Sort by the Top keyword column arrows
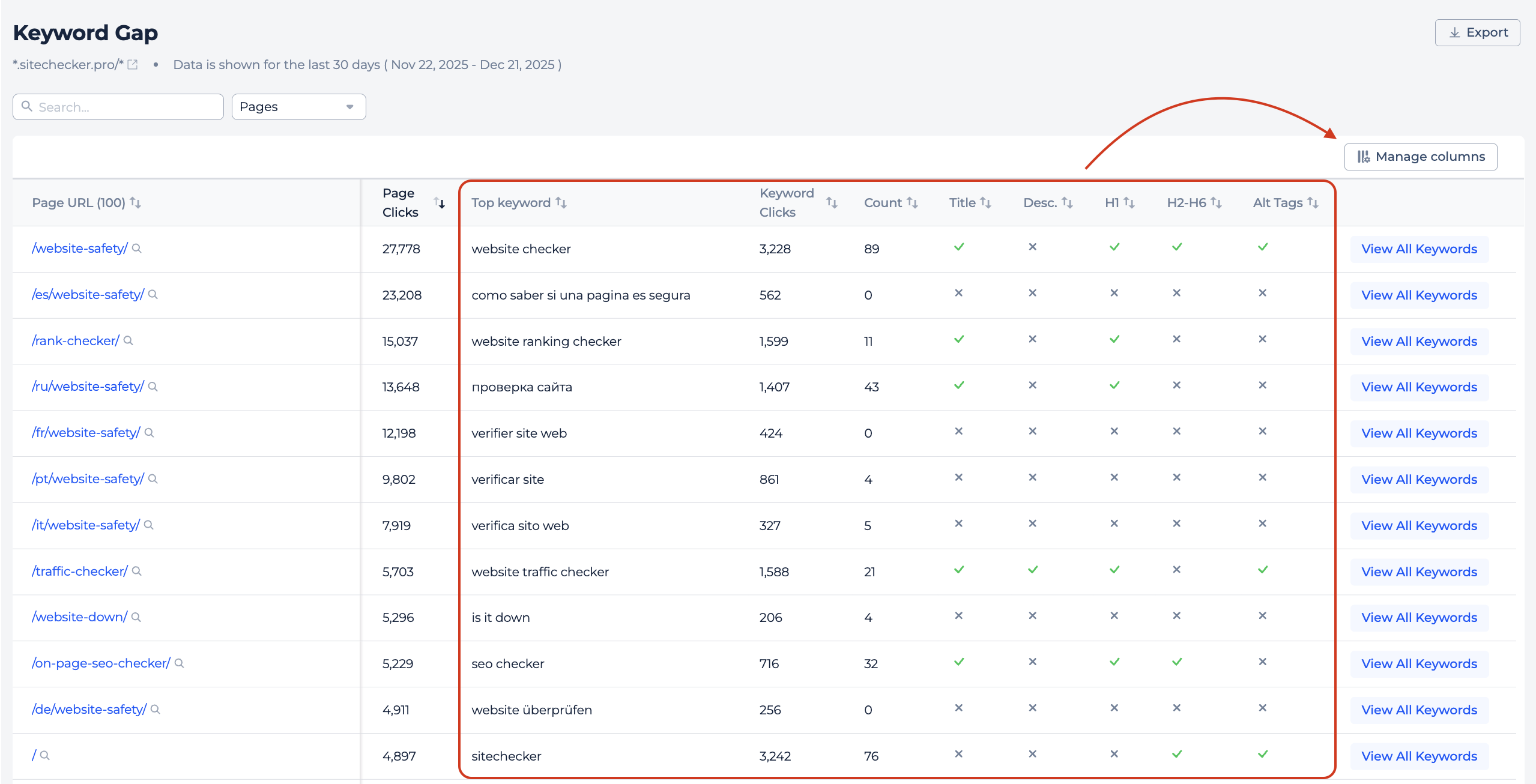Screen dimensions: 1536x784 click(x=561, y=203)
